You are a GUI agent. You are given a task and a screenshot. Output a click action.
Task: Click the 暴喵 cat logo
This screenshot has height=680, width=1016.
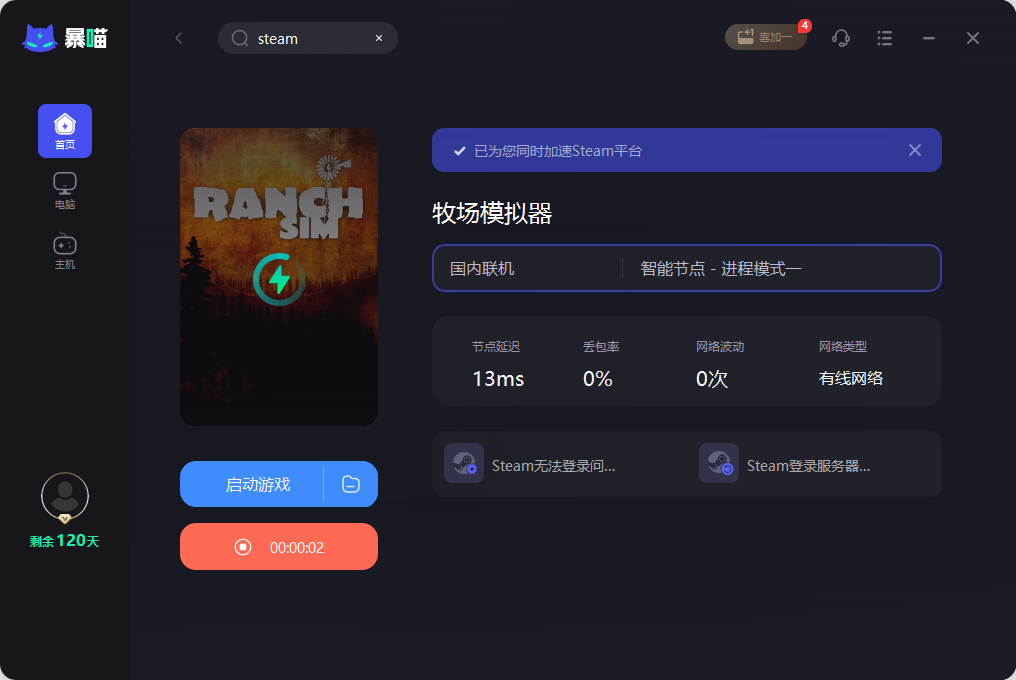65,38
